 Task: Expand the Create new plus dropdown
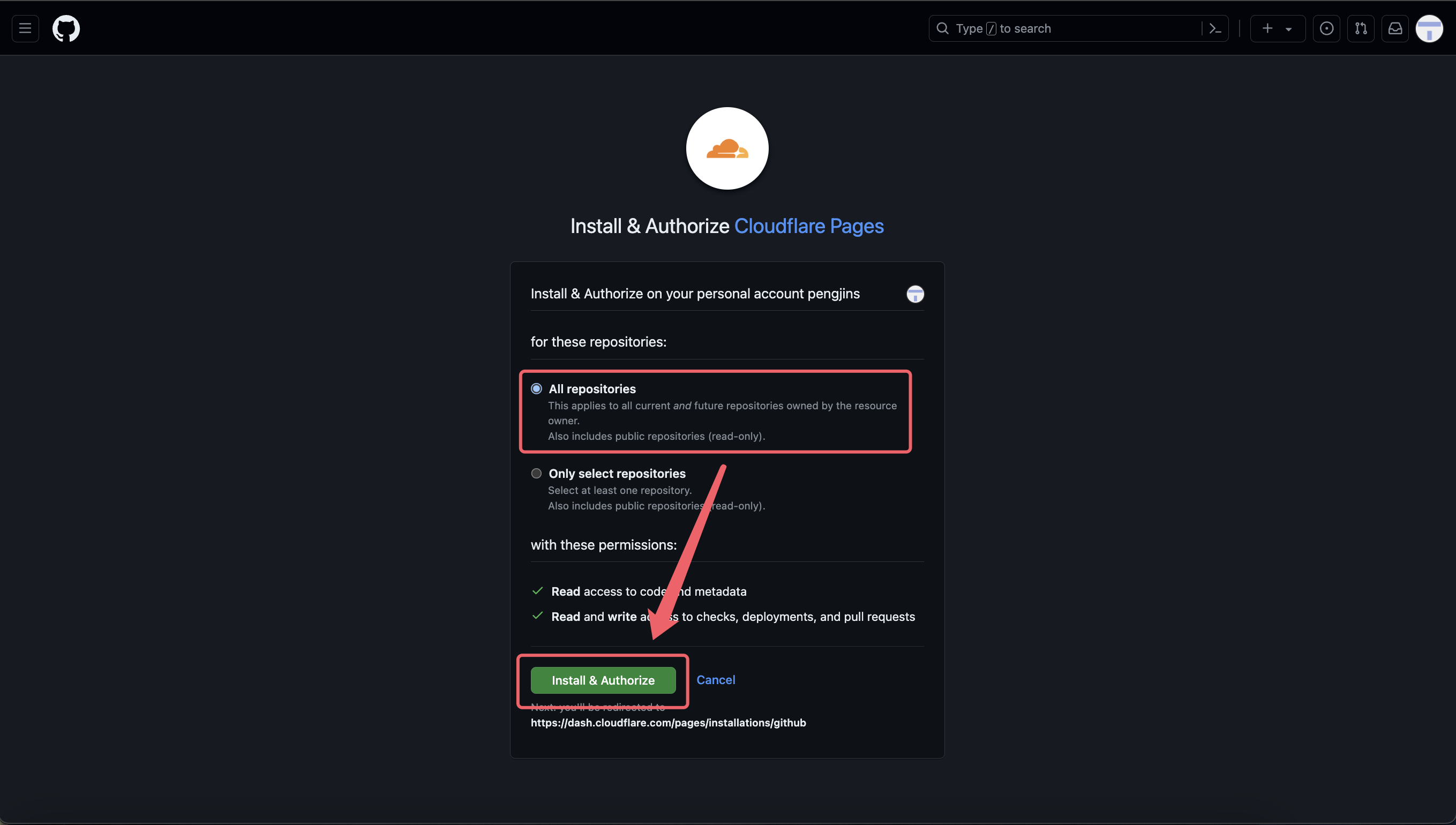[1277, 28]
